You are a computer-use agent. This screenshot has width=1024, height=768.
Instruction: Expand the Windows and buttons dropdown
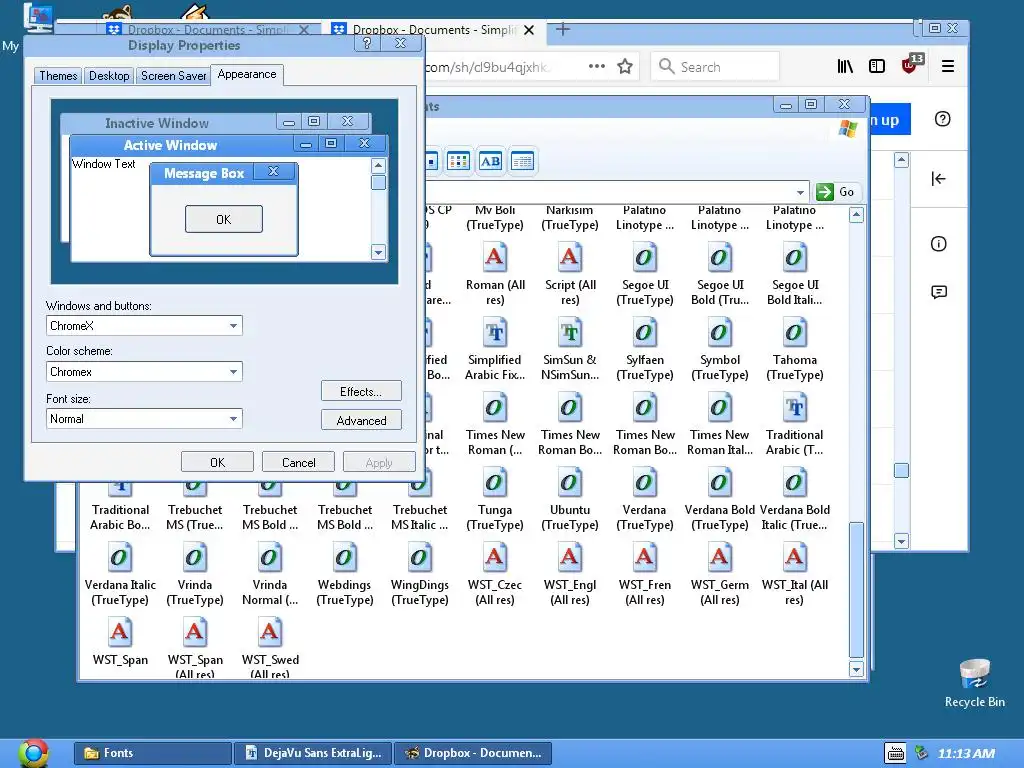tap(233, 326)
